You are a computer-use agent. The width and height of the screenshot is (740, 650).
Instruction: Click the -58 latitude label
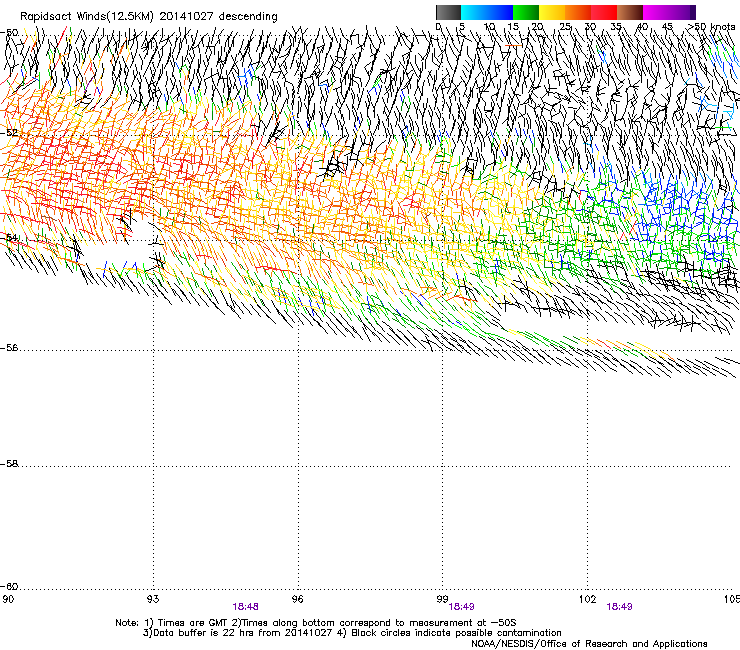(x=9, y=464)
